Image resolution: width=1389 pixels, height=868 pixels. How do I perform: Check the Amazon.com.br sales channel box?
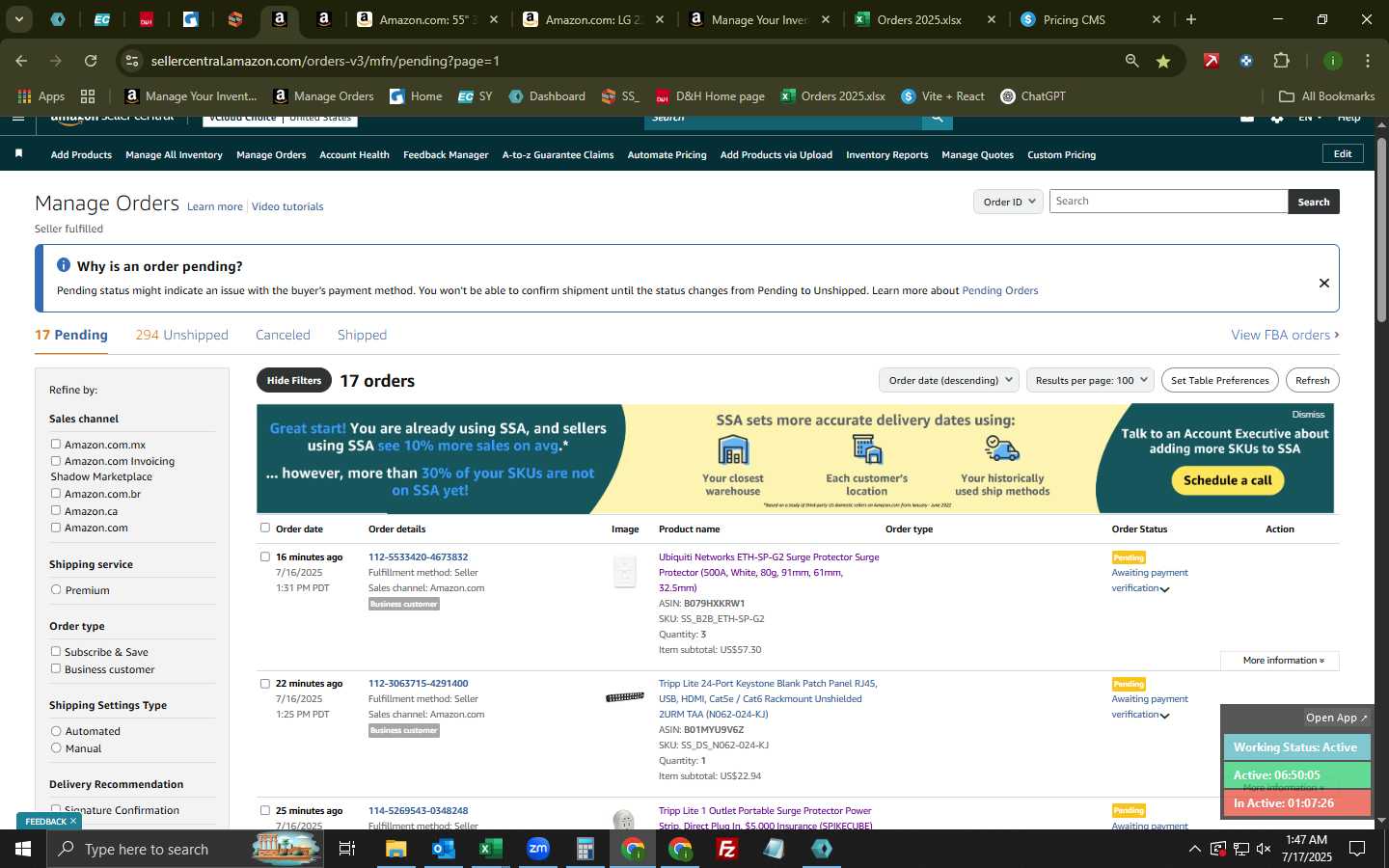tap(56, 493)
